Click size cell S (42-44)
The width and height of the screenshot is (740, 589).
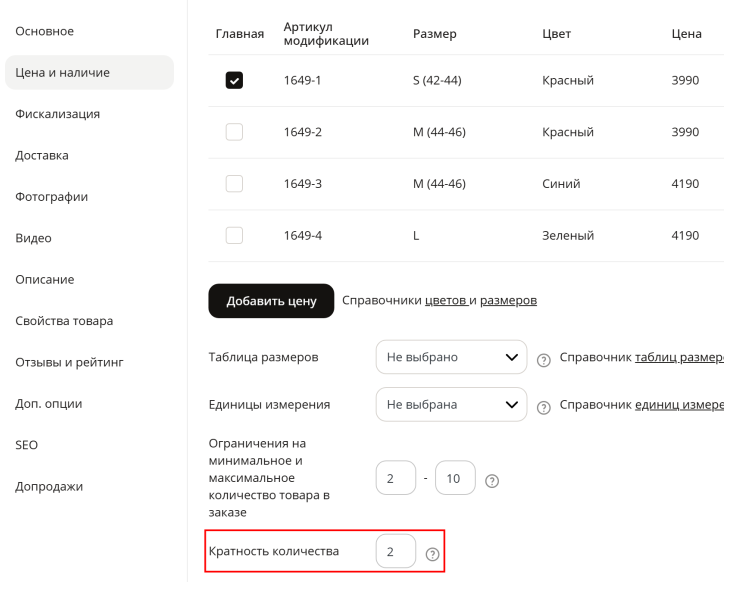(437, 80)
